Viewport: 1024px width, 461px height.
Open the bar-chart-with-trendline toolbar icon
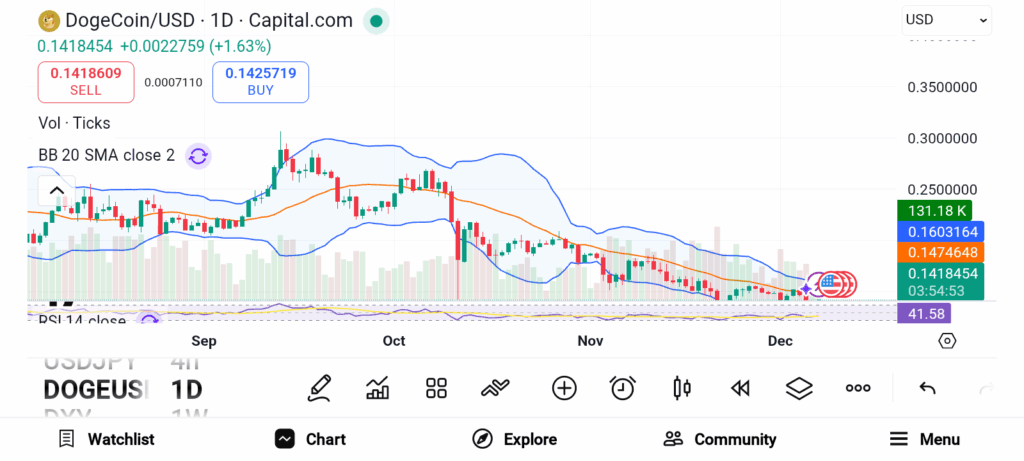[378, 388]
